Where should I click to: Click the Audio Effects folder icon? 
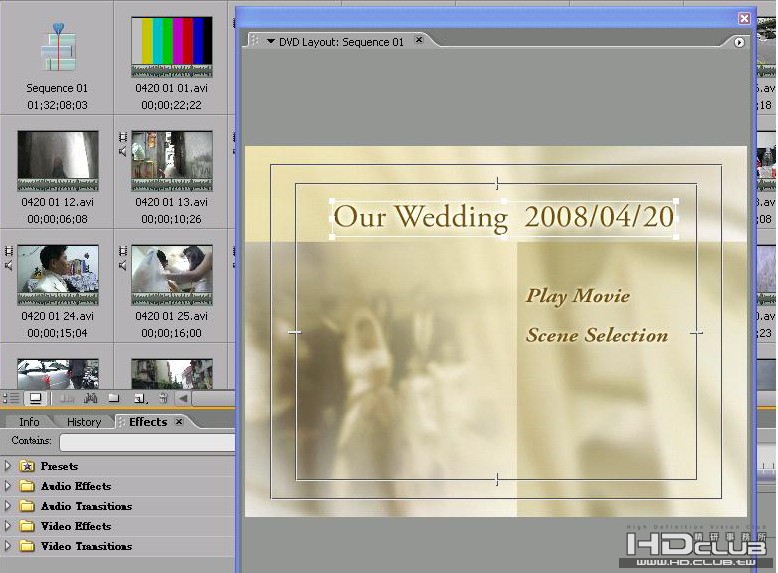tap(27, 486)
